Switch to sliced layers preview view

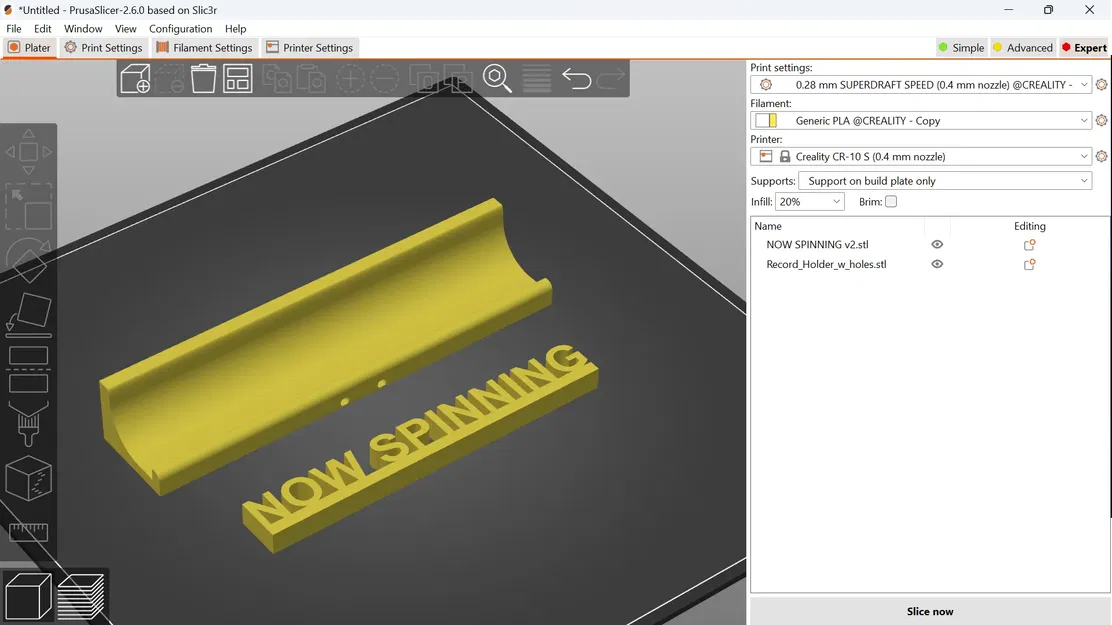(x=81, y=596)
